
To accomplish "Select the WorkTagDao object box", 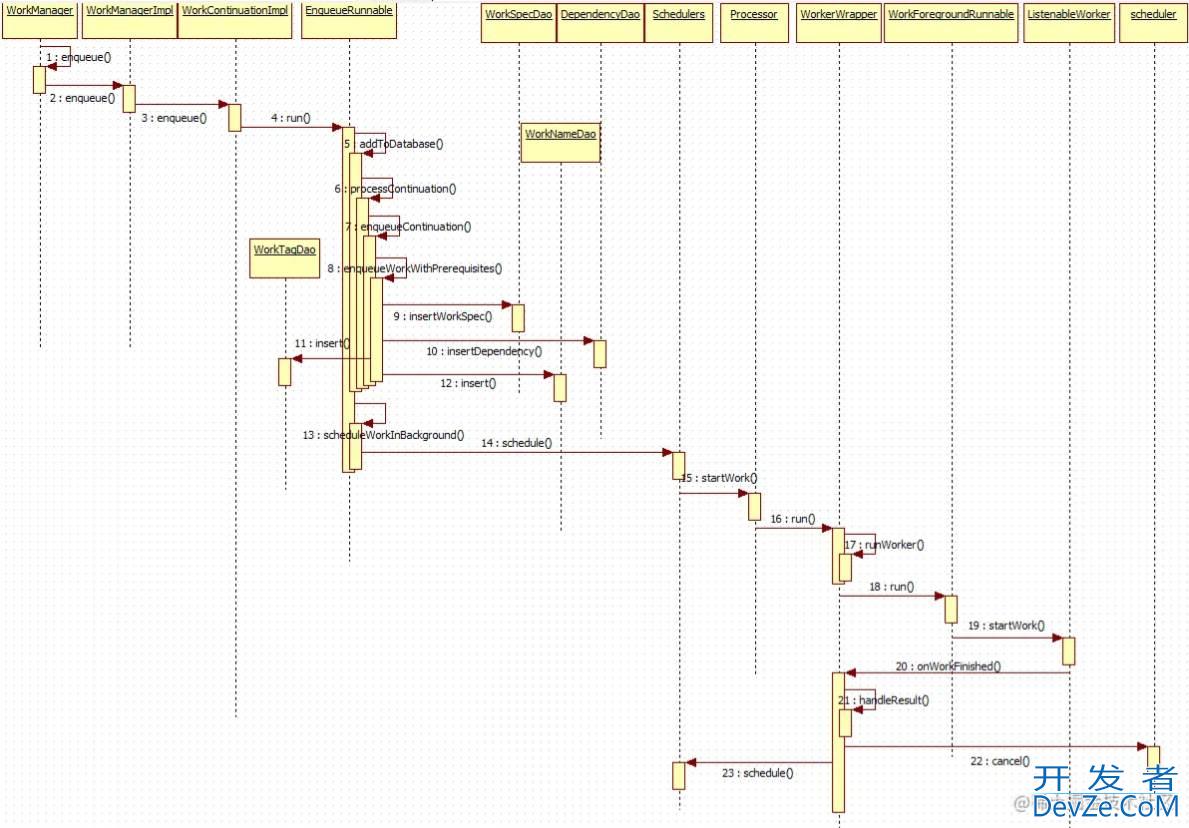I will [x=284, y=259].
